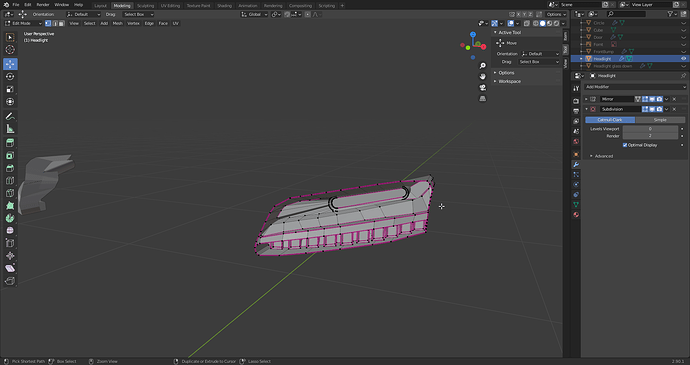The image size is (690, 365).
Task: Open the Vertex menu in viewport header
Action: pyautogui.click(x=133, y=23)
